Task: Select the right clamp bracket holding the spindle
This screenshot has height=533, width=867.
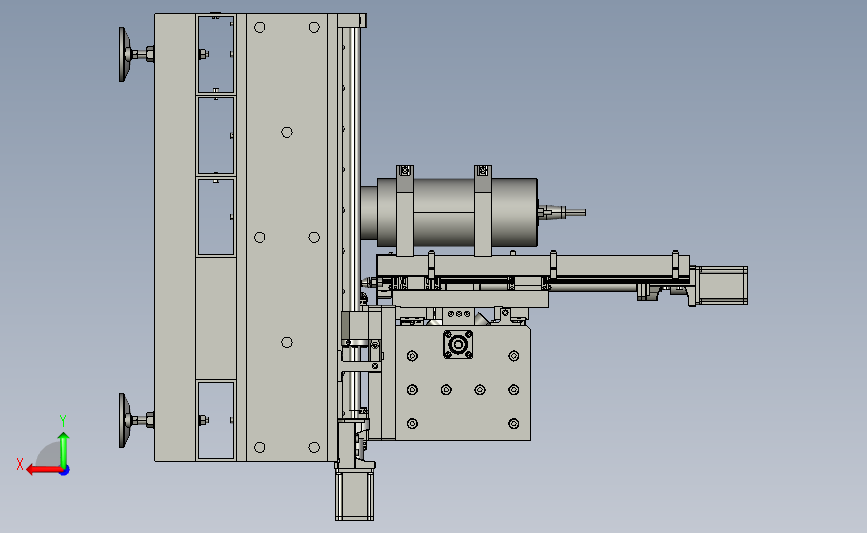Action: point(483,210)
